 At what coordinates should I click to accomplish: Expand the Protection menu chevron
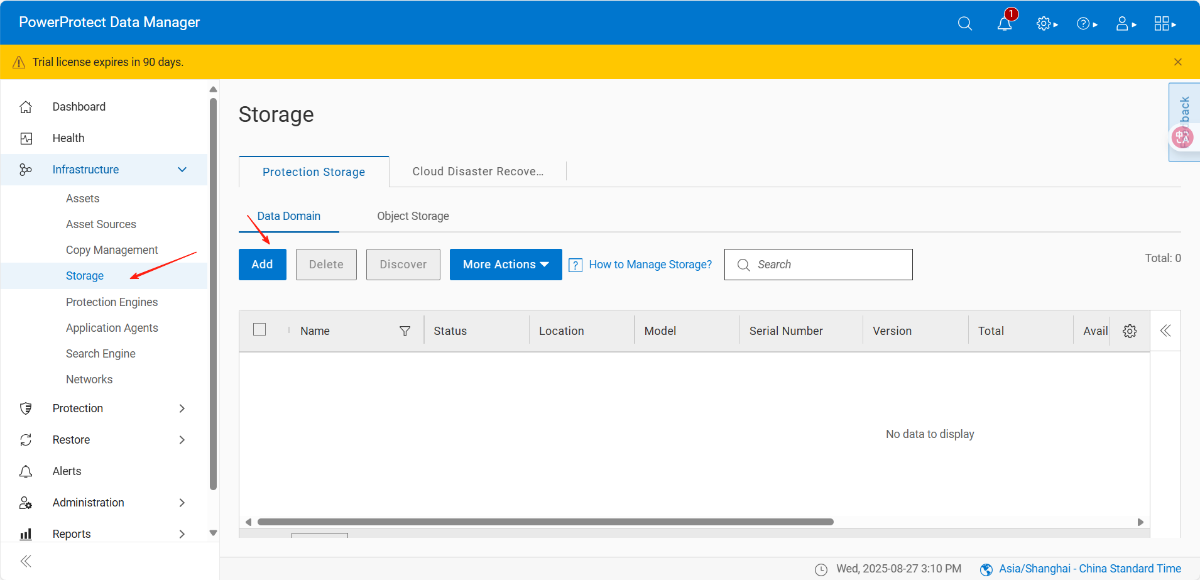click(x=182, y=408)
